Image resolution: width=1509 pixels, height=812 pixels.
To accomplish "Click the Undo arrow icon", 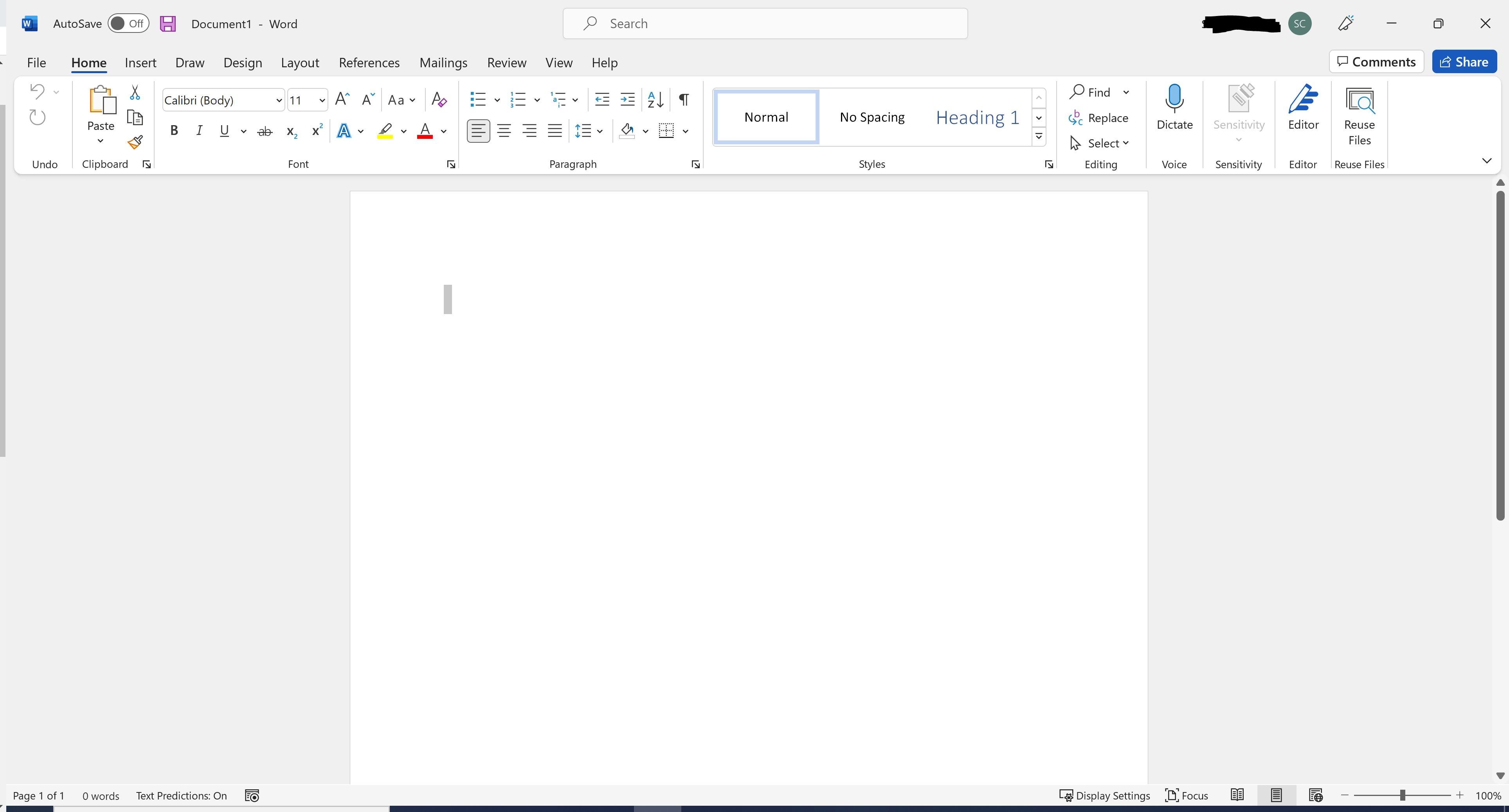I will pyautogui.click(x=37, y=91).
